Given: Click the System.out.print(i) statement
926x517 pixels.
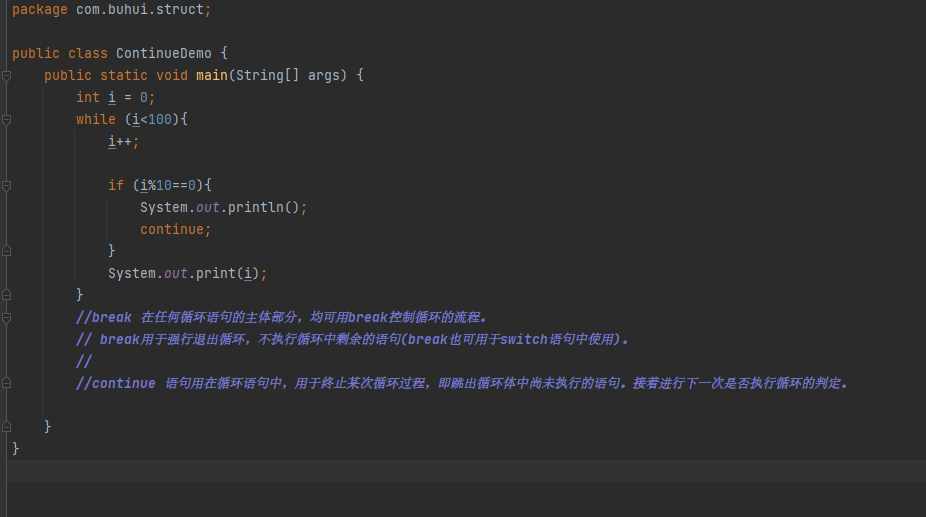Looking at the screenshot, I should 188,273.
